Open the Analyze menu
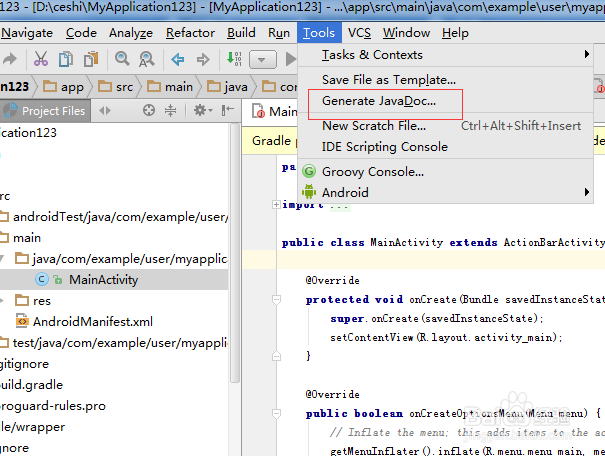The height and width of the screenshot is (456, 605). (130, 33)
